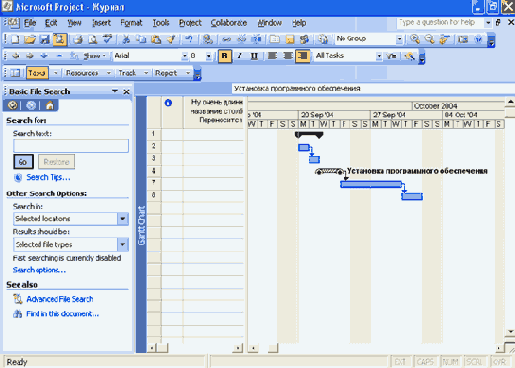The height and width of the screenshot is (368, 515).
Task: Toggle Italic formatting button
Action: (x=239, y=56)
